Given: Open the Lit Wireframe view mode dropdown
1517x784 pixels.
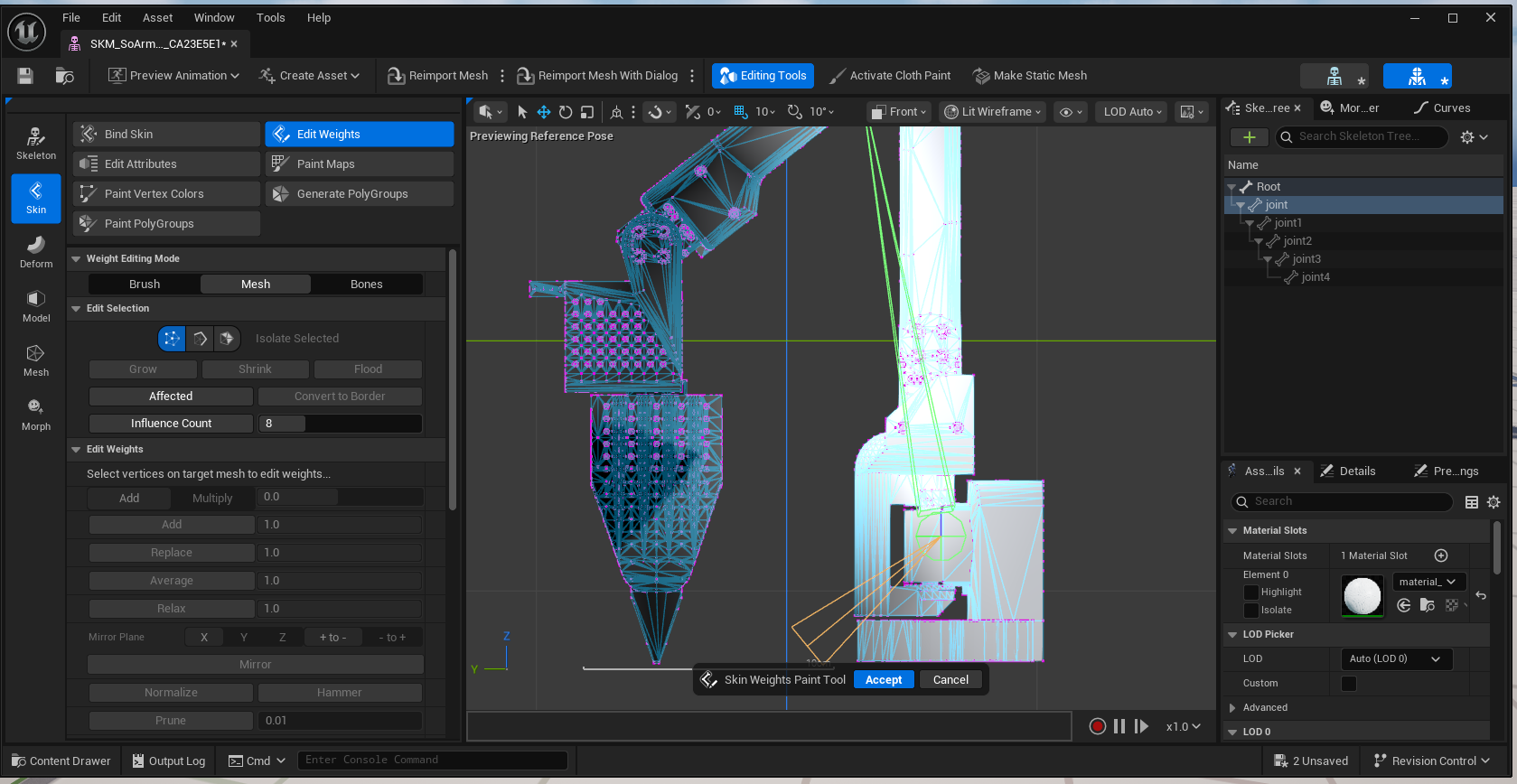Looking at the screenshot, I should (x=992, y=112).
